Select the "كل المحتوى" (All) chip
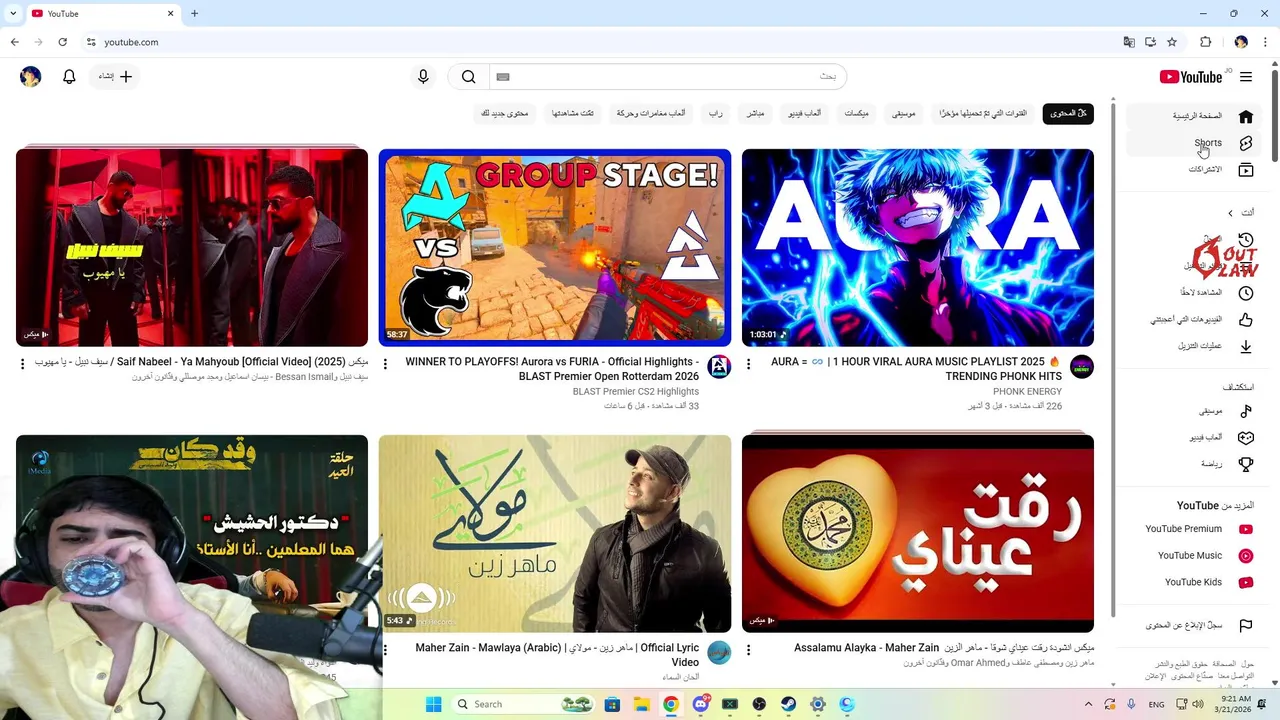The image size is (1280, 720). click(x=1068, y=114)
